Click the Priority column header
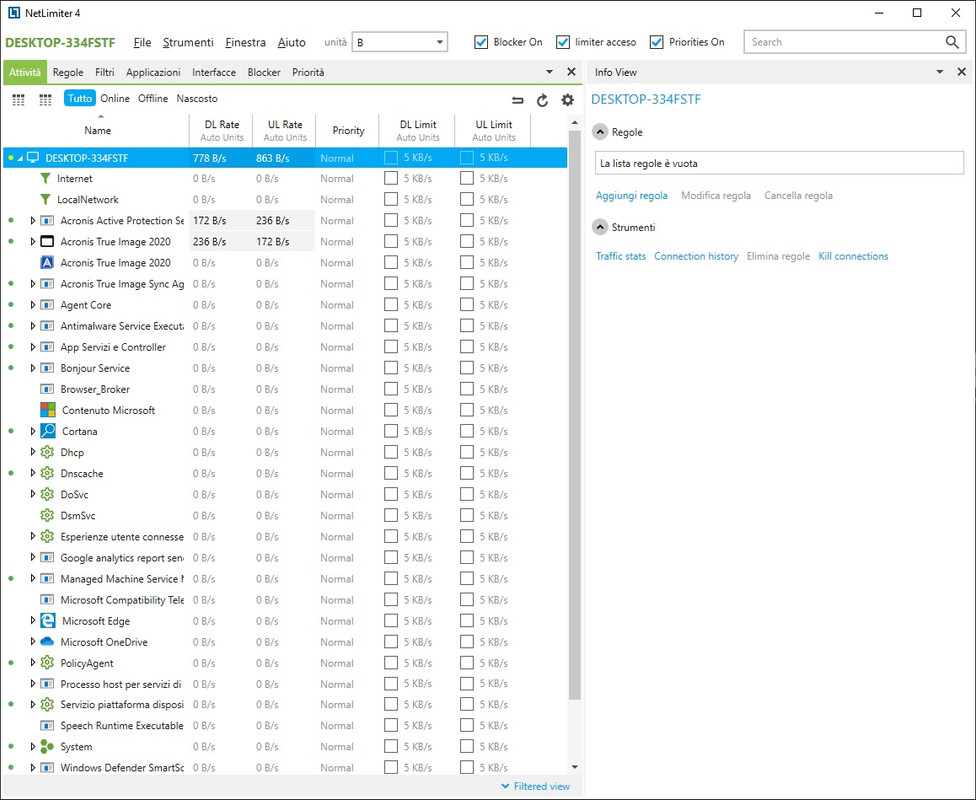976x800 pixels. click(348, 130)
